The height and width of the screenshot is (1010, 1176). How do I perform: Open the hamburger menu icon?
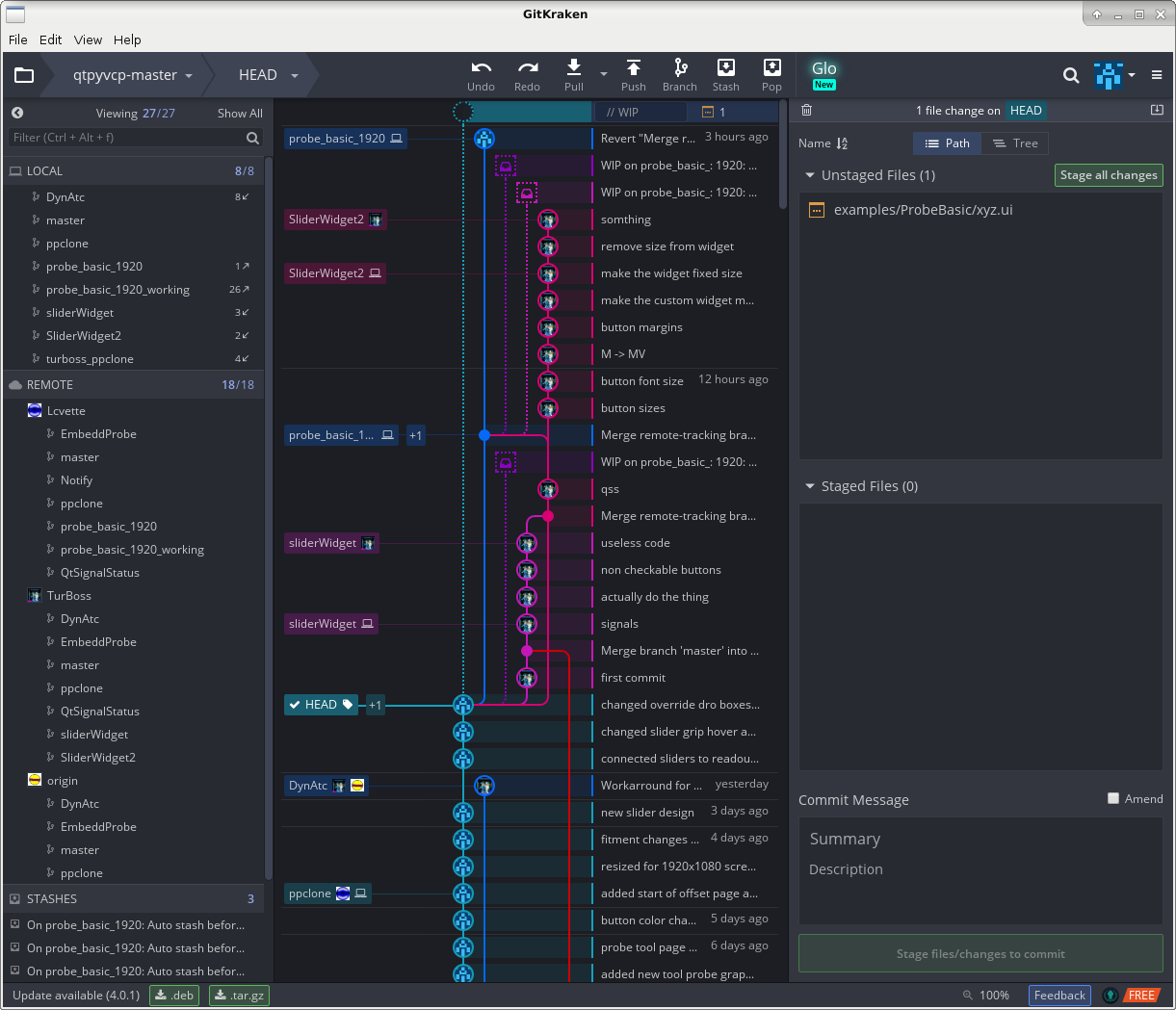click(x=1157, y=75)
